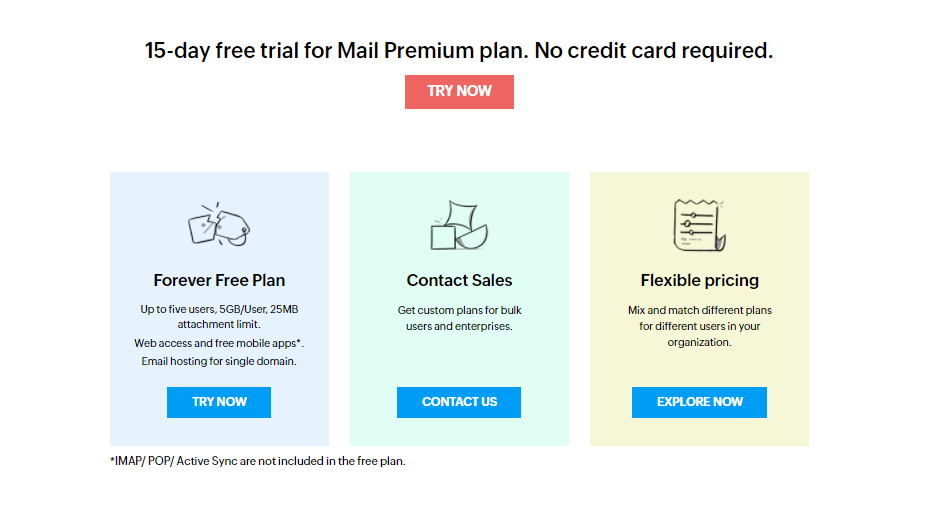Click the pricing checklist receipt icon
Viewport: 949px width, 513px height.
tap(699, 225)
